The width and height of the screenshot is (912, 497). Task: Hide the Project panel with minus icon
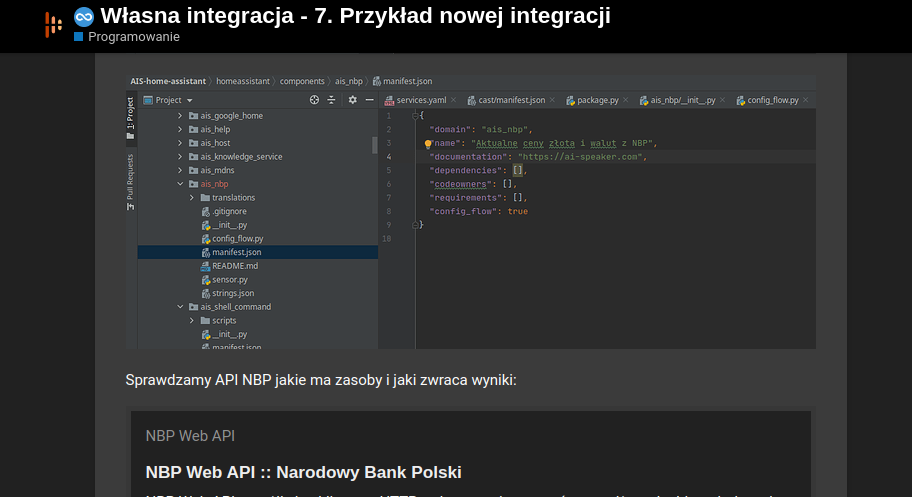coord(369,100)
